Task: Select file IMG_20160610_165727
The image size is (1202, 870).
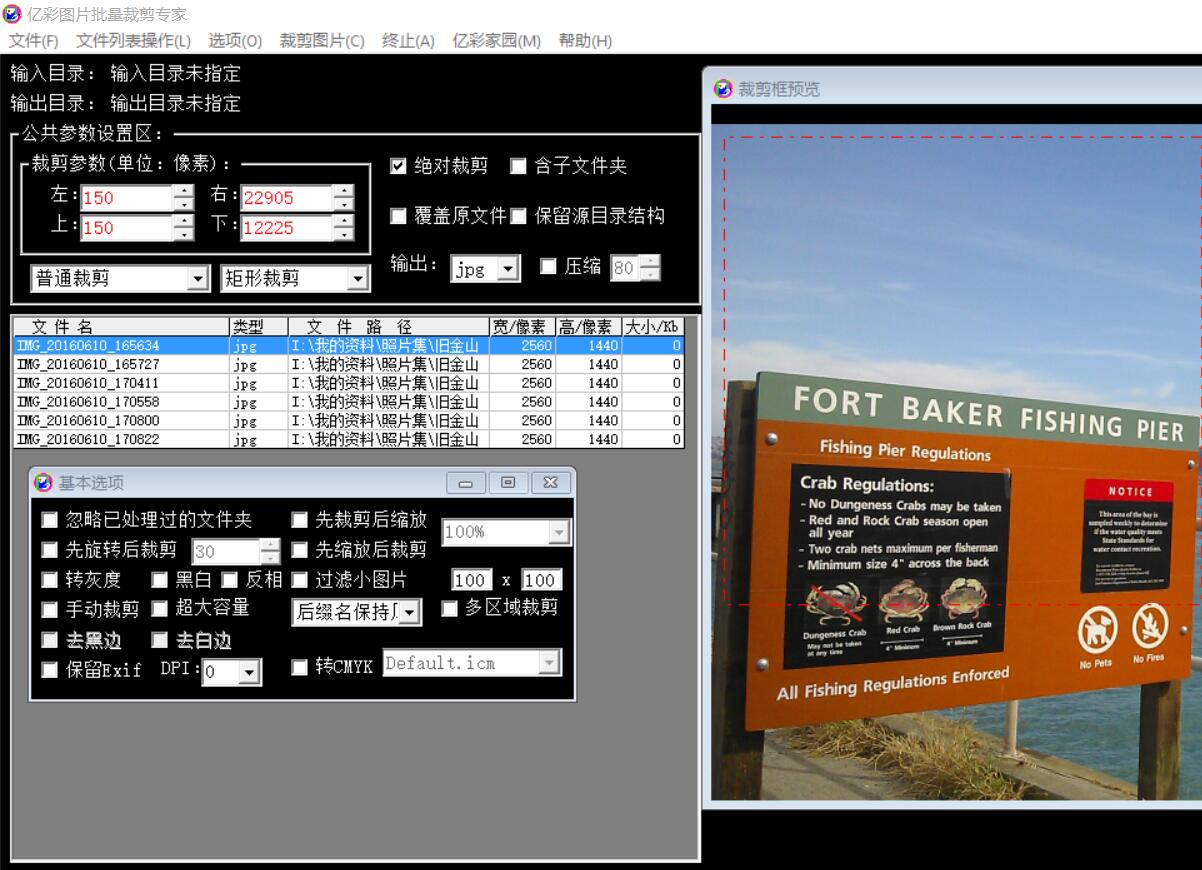Action: [x=348, y=365]
